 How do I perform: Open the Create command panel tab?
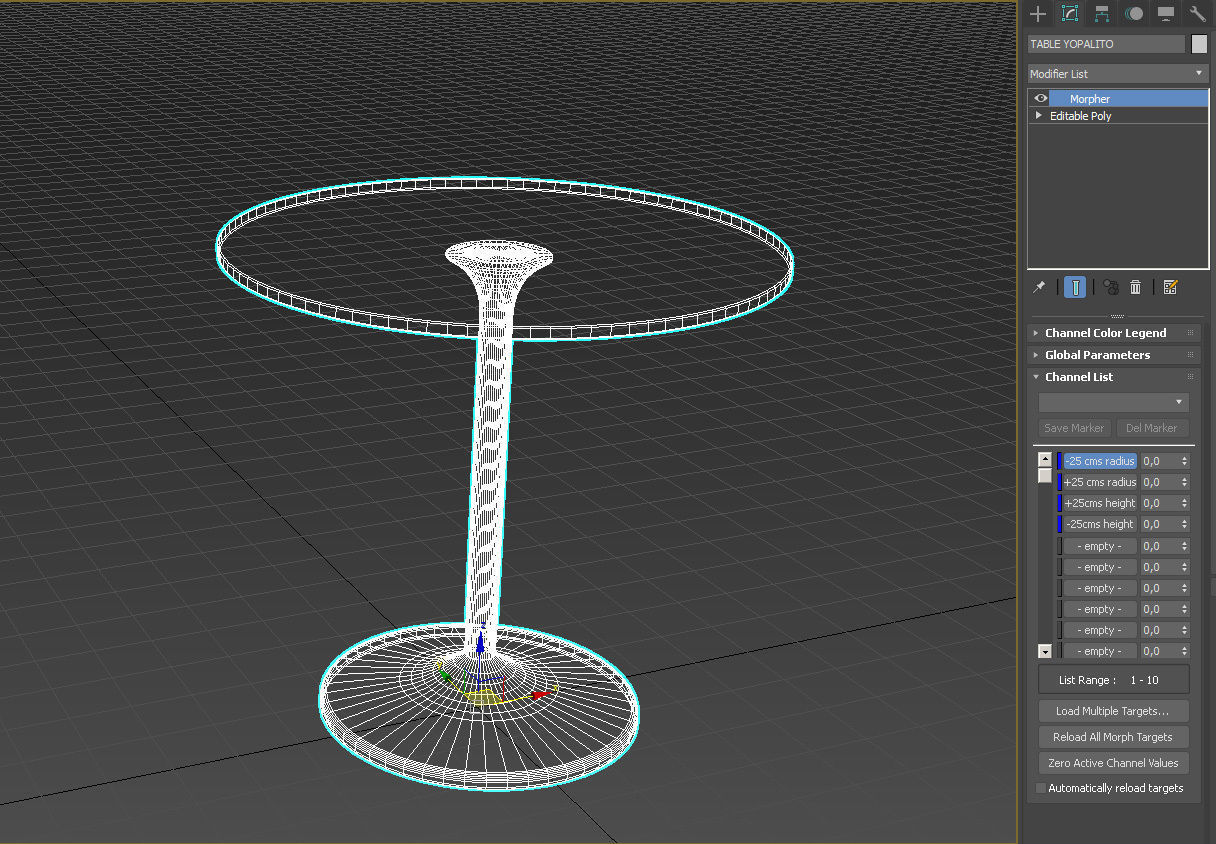(1038, 13)
